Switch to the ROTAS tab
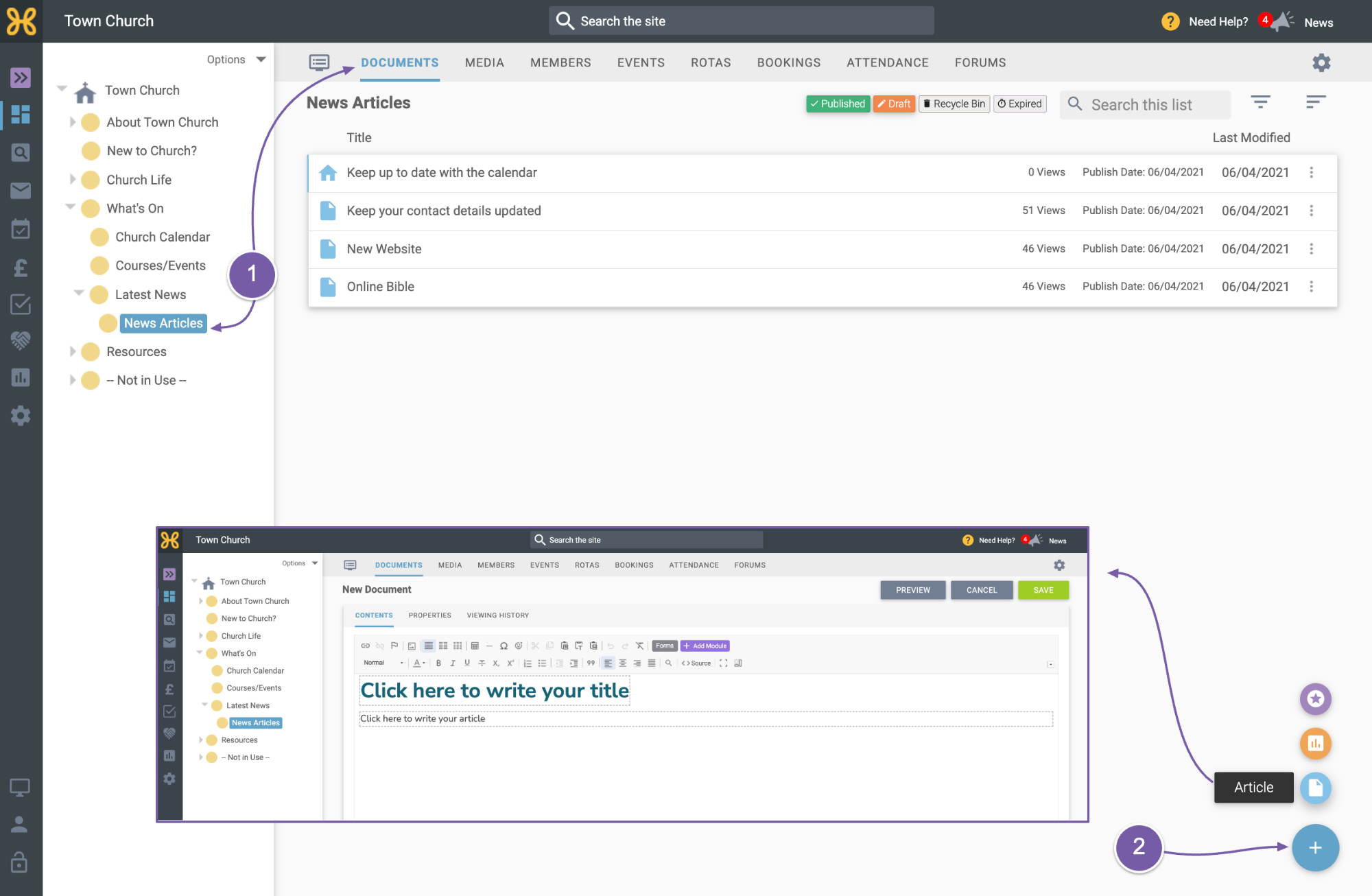 [x=711, y=62]
